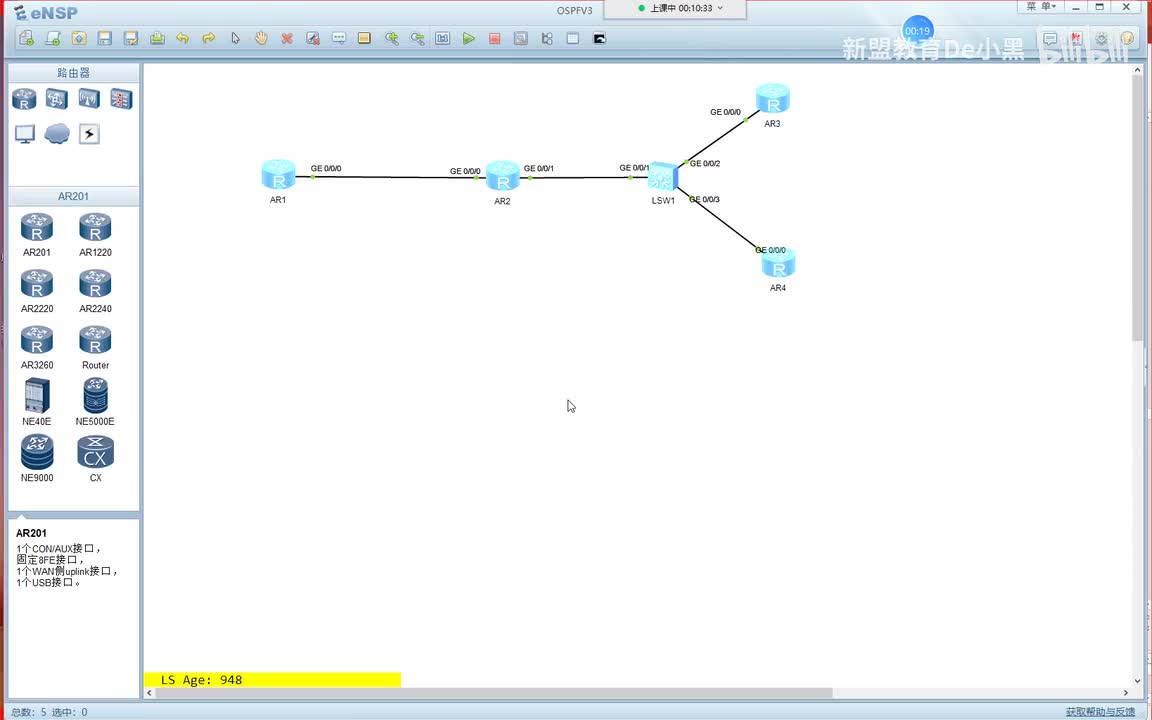Select the router category icon
1152x720 pixels.
click(24, 98)
